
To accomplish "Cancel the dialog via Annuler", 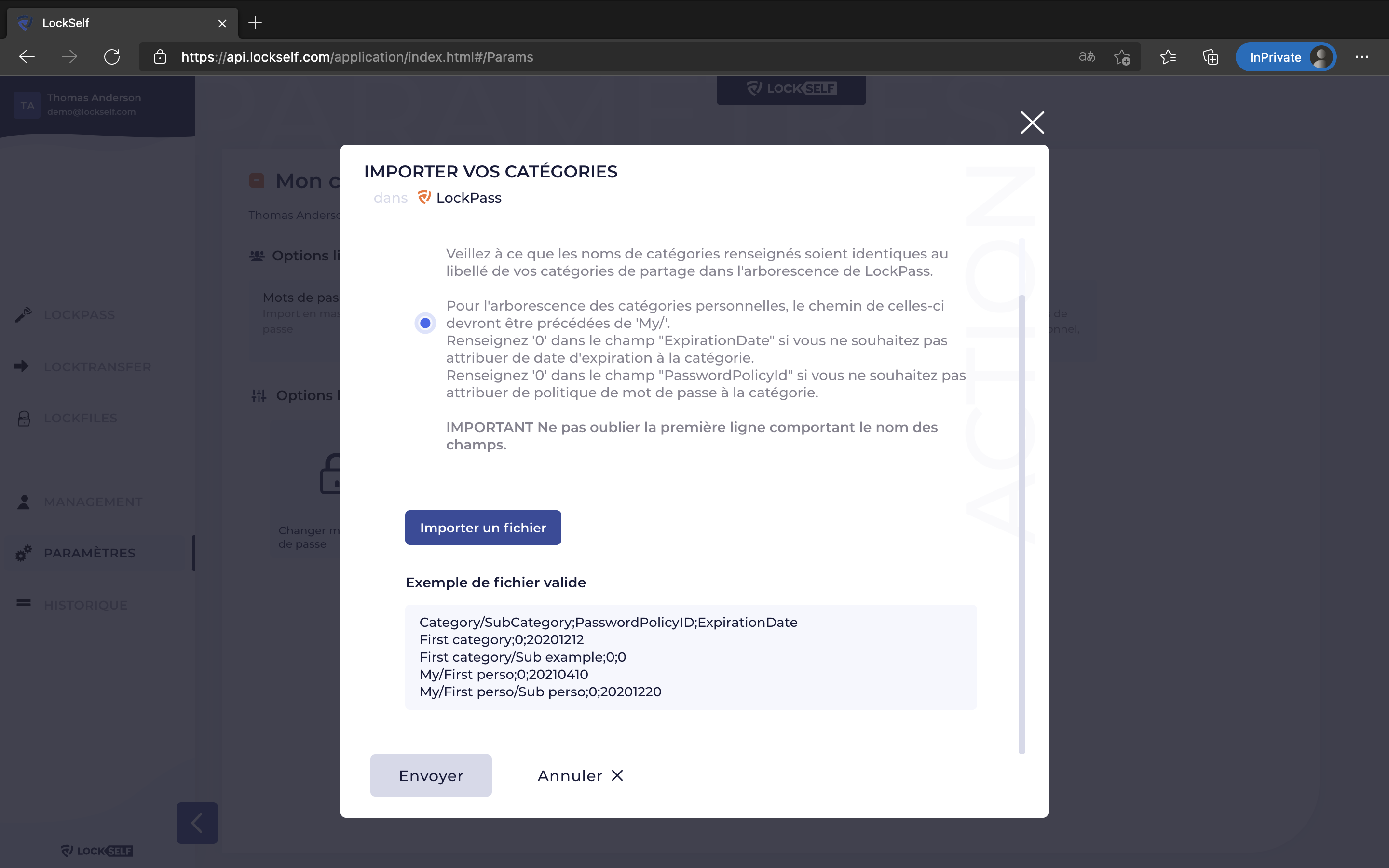I will 580,775.
